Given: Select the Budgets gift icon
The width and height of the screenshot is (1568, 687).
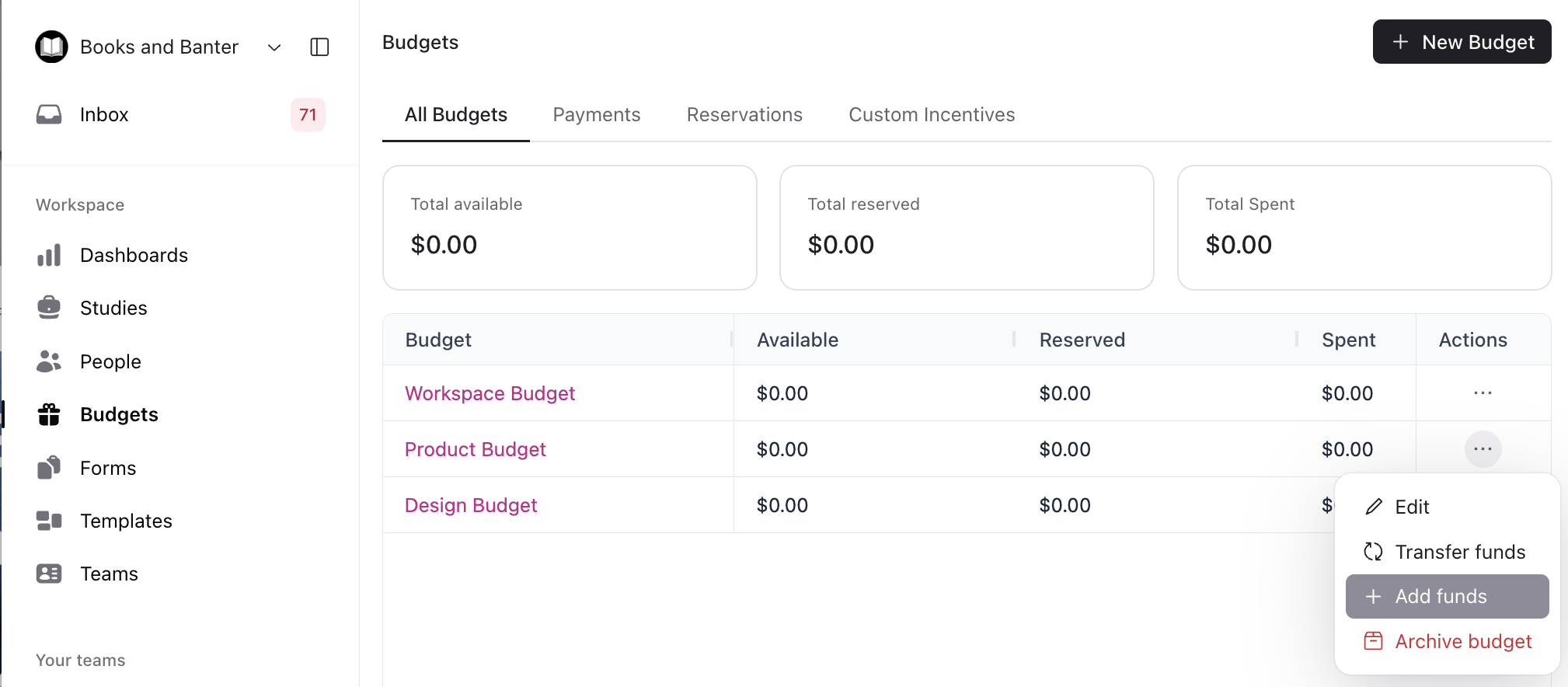Looking at the screenshot, I should coord(49,415).
